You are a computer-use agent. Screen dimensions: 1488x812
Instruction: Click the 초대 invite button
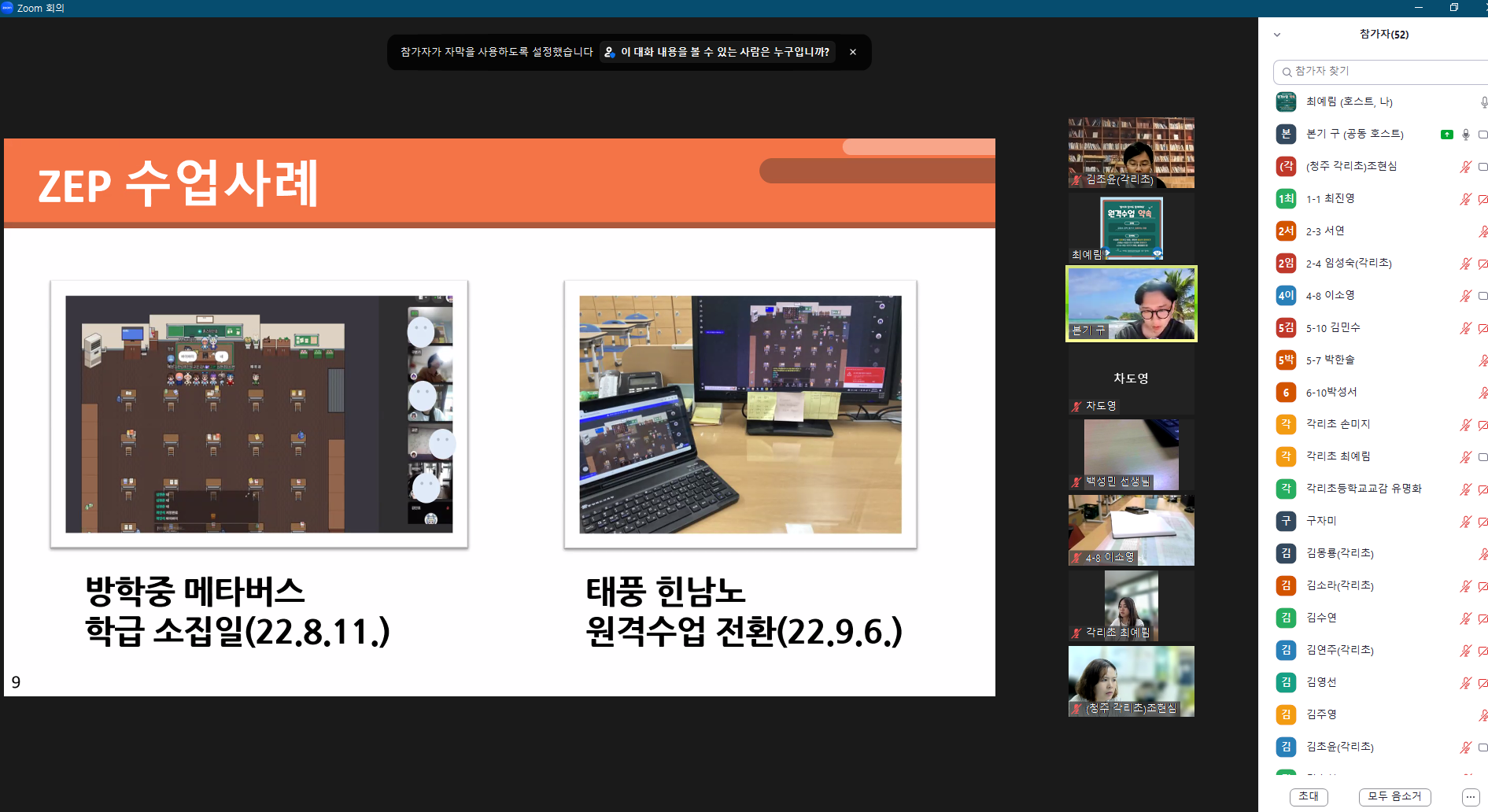[x=1309, y=797]
